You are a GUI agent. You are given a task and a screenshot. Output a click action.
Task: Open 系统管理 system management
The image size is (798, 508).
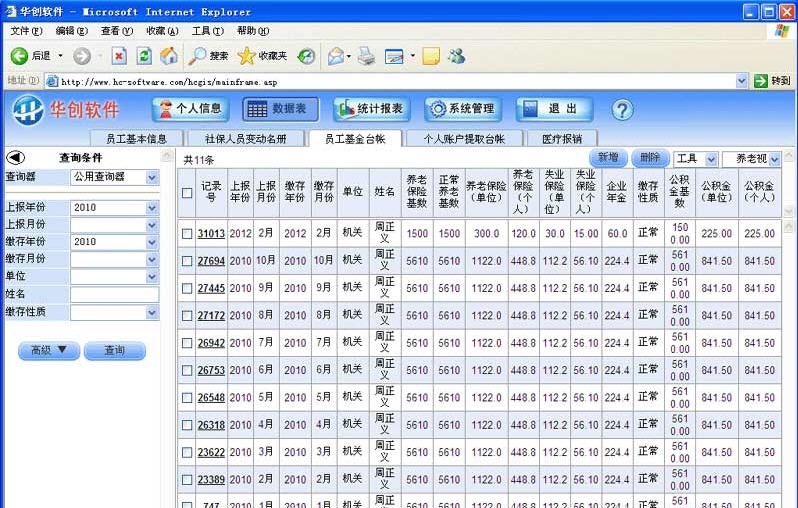click(x=463, y=109)
